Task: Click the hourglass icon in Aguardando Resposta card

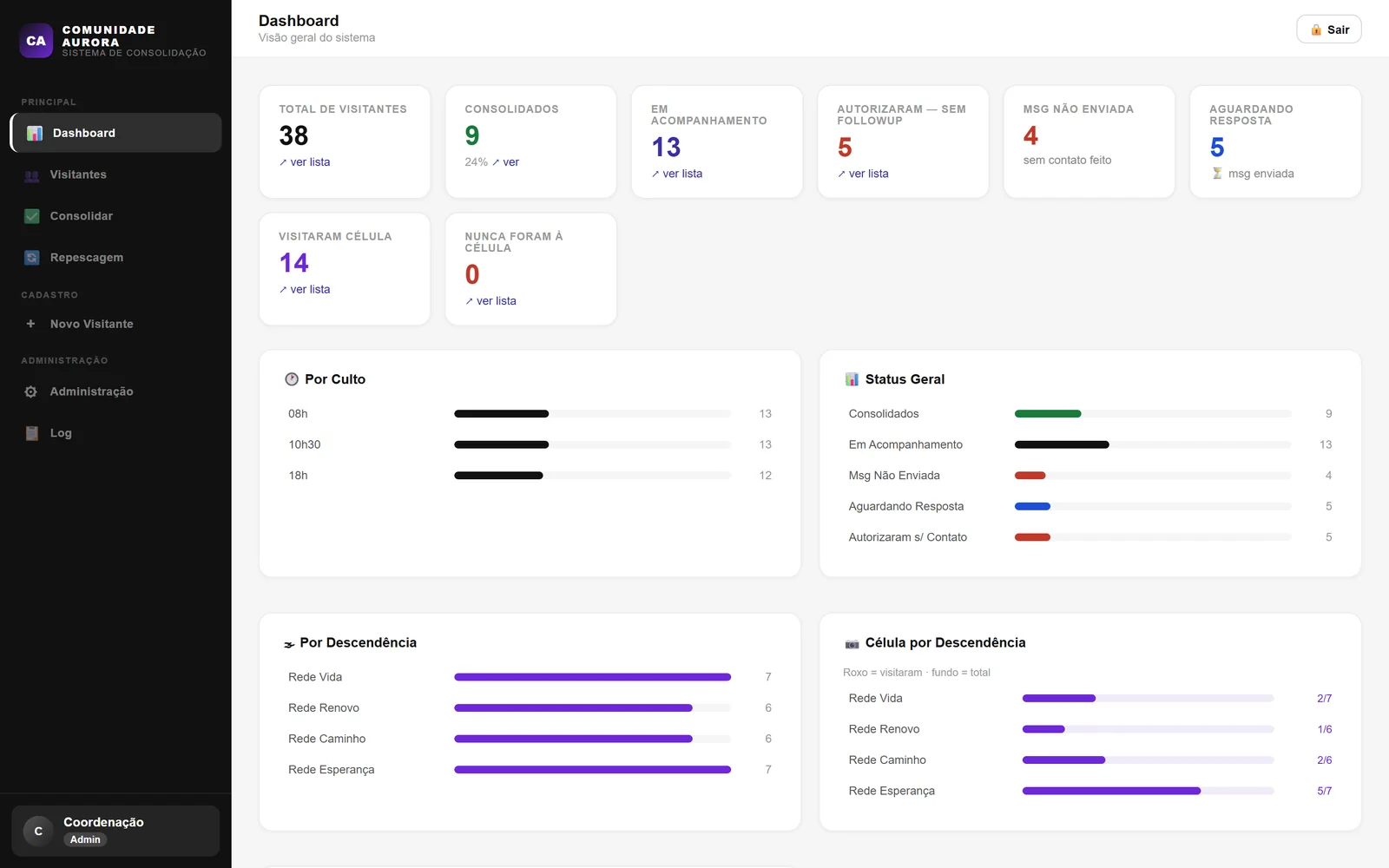Action: tap(1217, 174)
